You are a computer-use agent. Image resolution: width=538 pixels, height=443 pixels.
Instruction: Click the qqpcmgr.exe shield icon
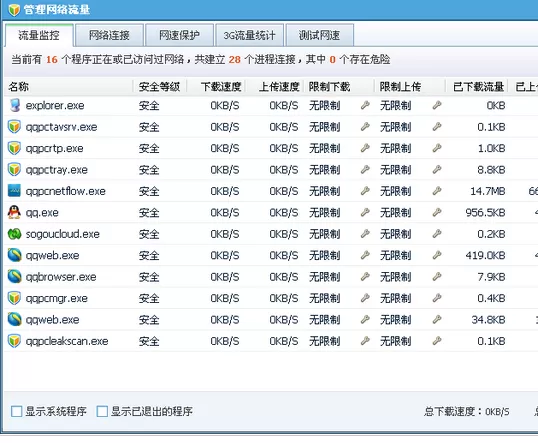pyautogui.click(x=14, y=298)
